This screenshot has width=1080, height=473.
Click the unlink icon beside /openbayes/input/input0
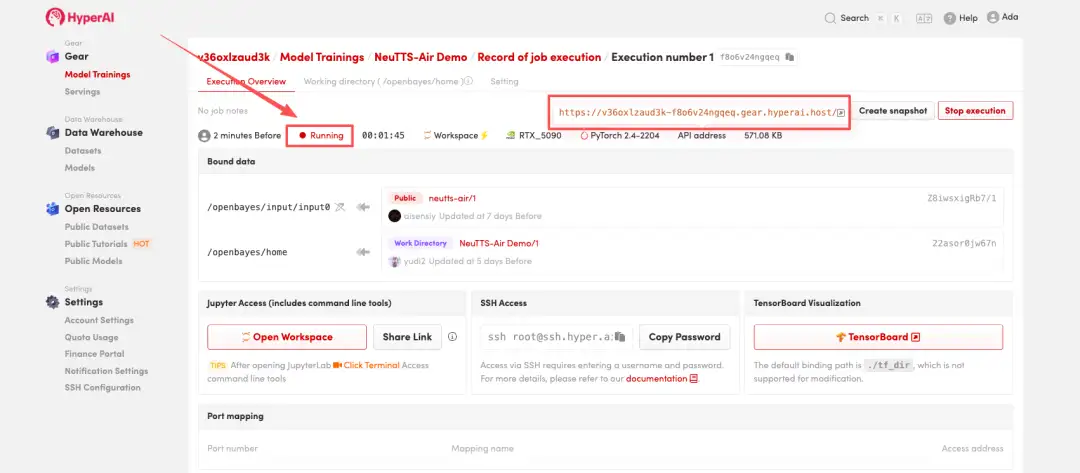(340, 207)
